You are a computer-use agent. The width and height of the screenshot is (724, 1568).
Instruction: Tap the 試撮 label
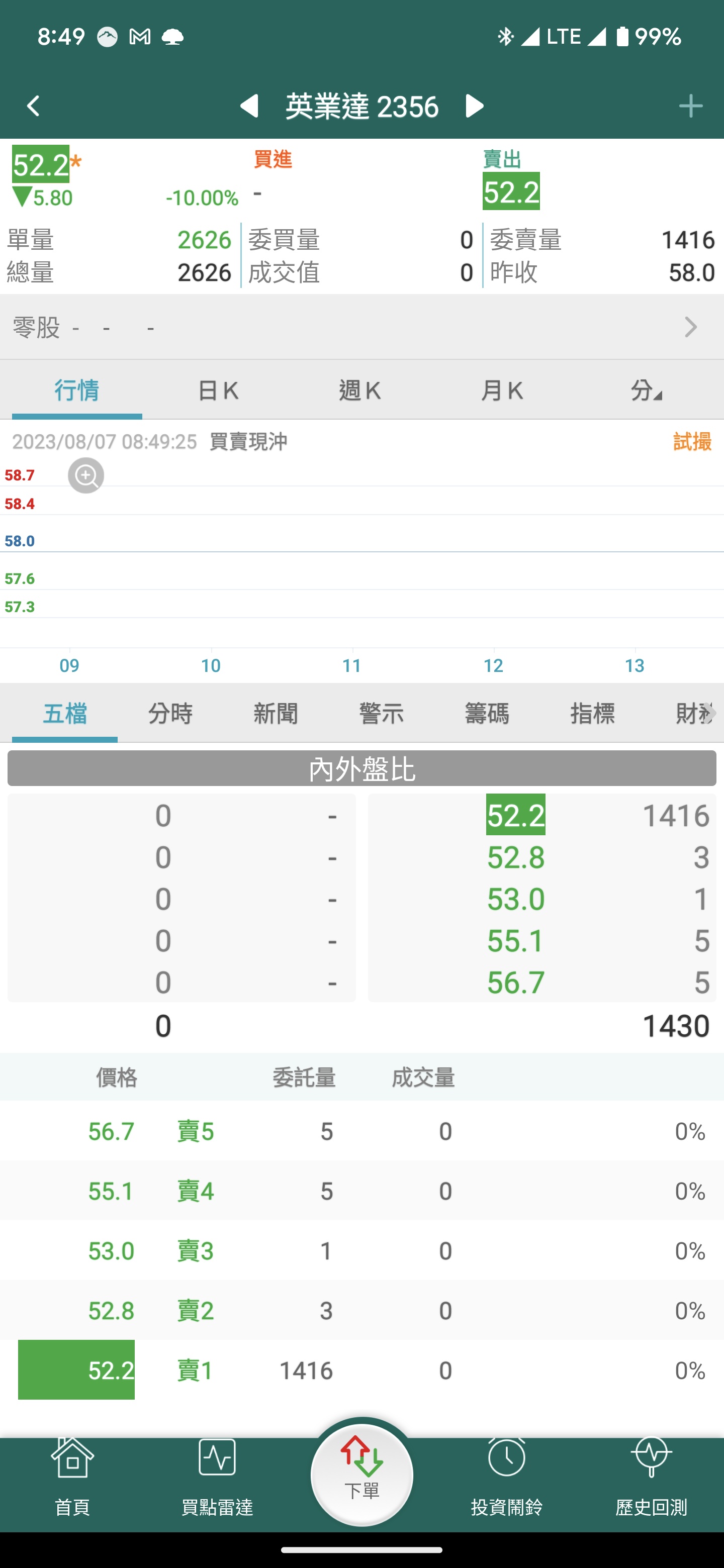[x=692, y=441]
